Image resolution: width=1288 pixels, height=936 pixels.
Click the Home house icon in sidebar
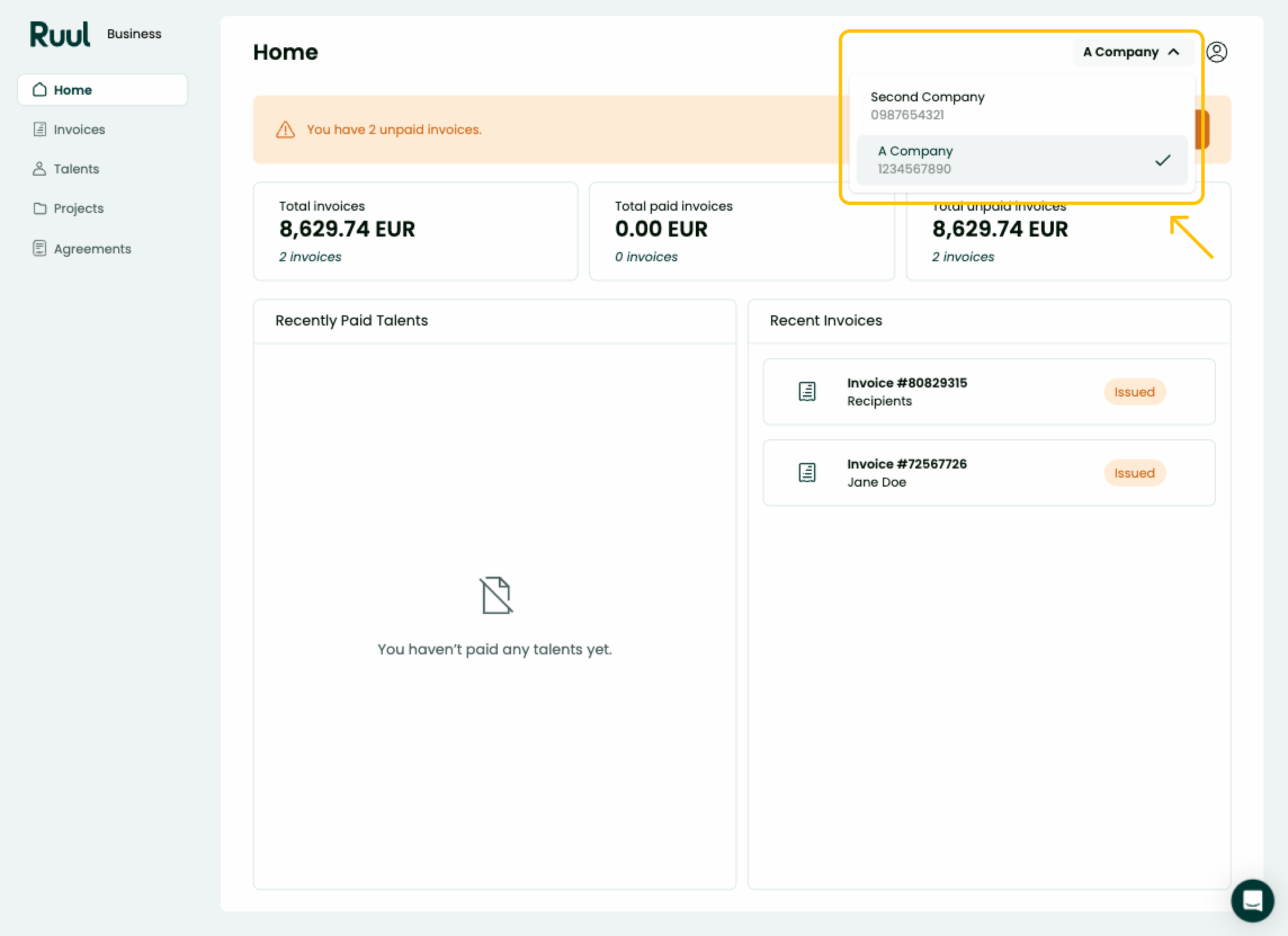click(x=39, y=90)
